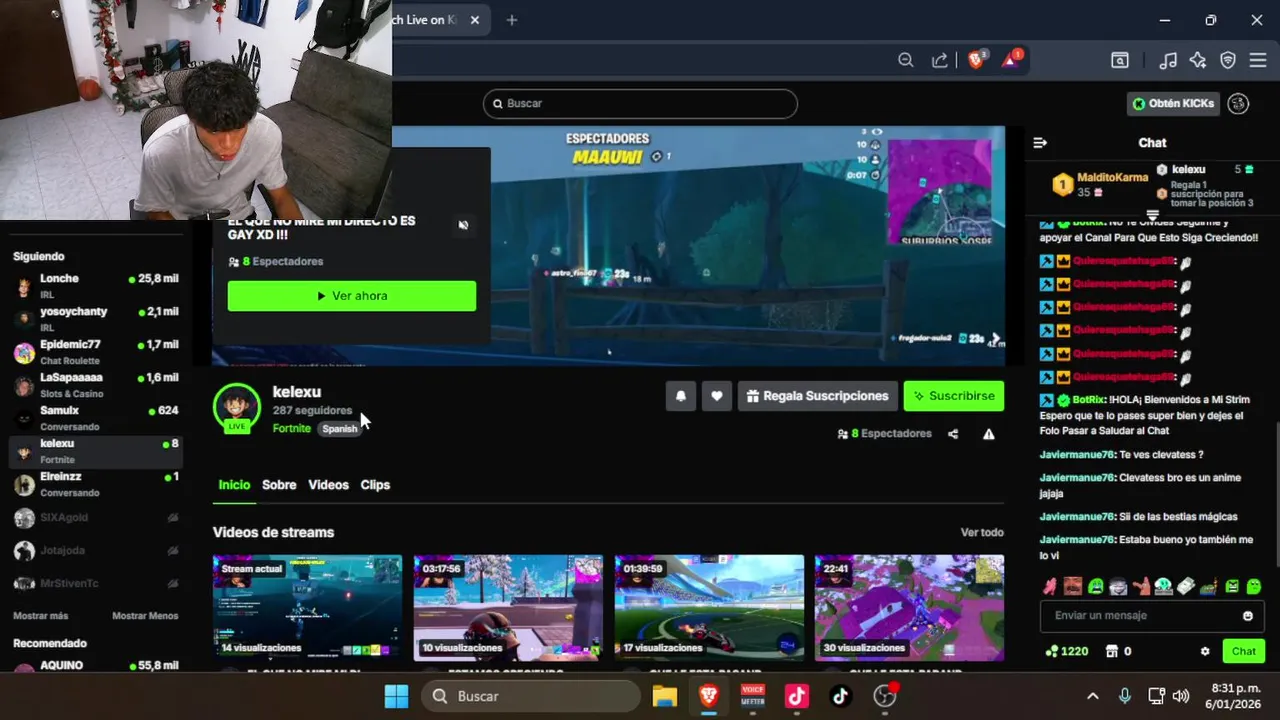
Task: Open the 01:39:59 stream video thumbnail
Action: (709, 608)
